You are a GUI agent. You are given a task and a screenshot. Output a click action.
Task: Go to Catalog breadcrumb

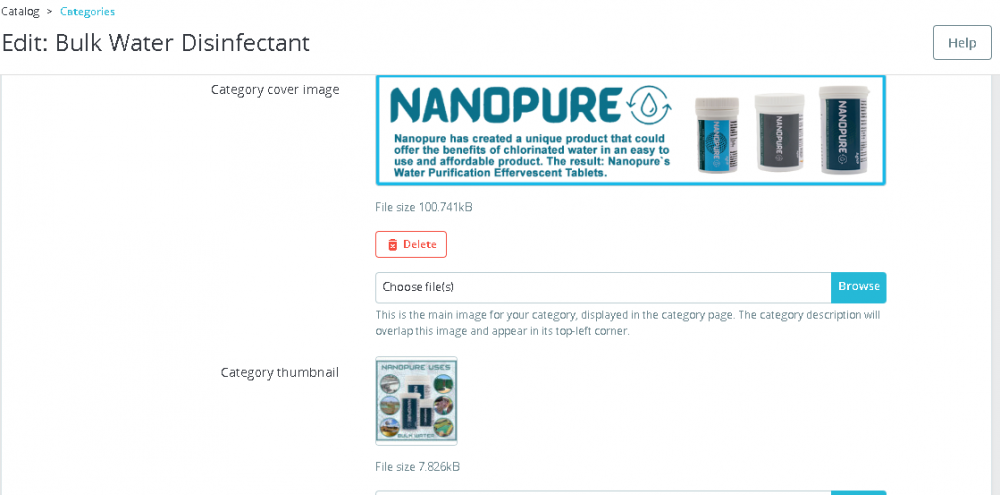pyautogui.click(x=20, y=11)
